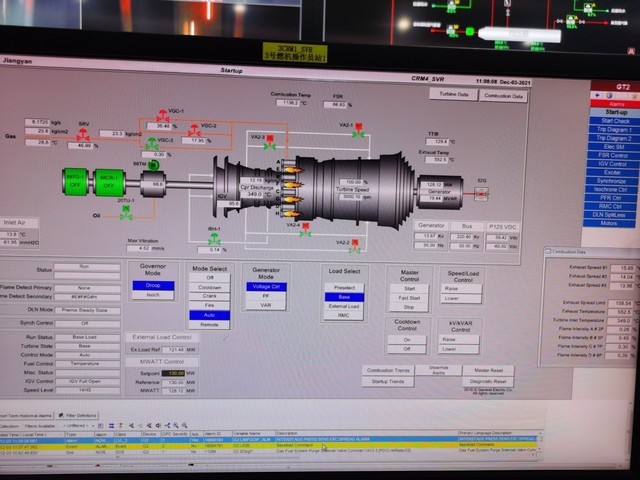Viewport: 640px width, 480px height.
Task: Turn Cooldown Control On
Action: [407, 340]
